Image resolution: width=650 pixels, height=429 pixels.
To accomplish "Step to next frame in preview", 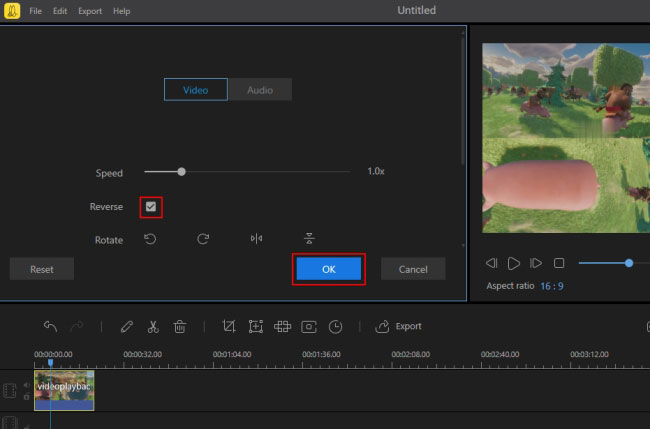I will coord(536,263).
